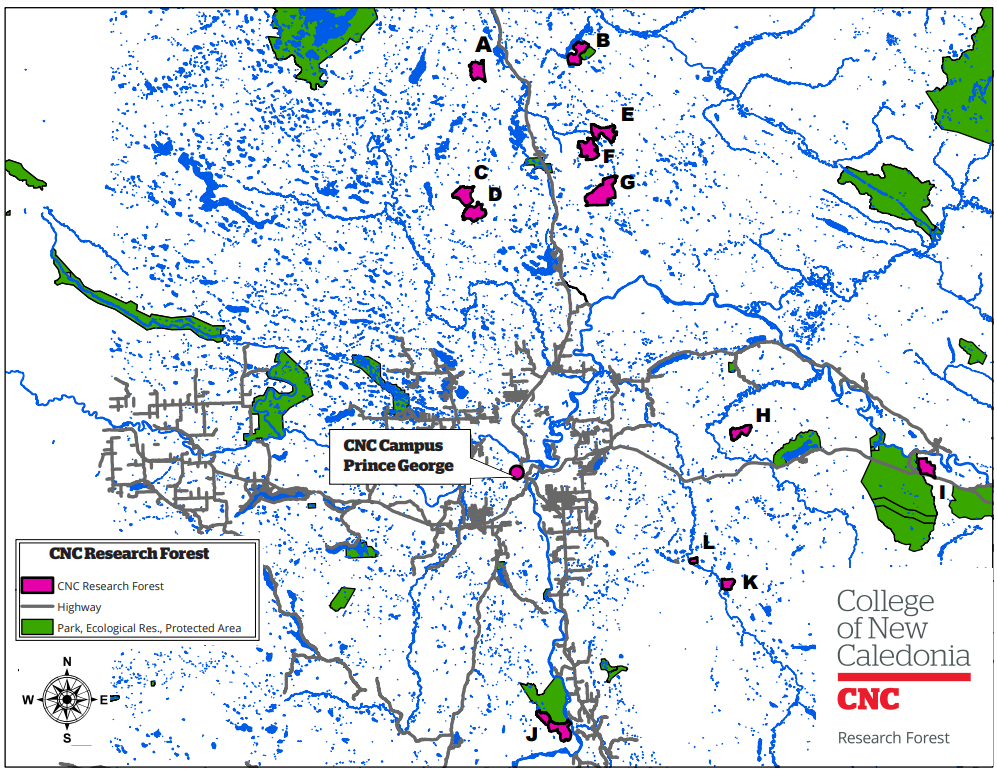Viewport: 997px width, 772px height.
Task: Select the tiny parcel labeled L
Action: tap(692, 560)
